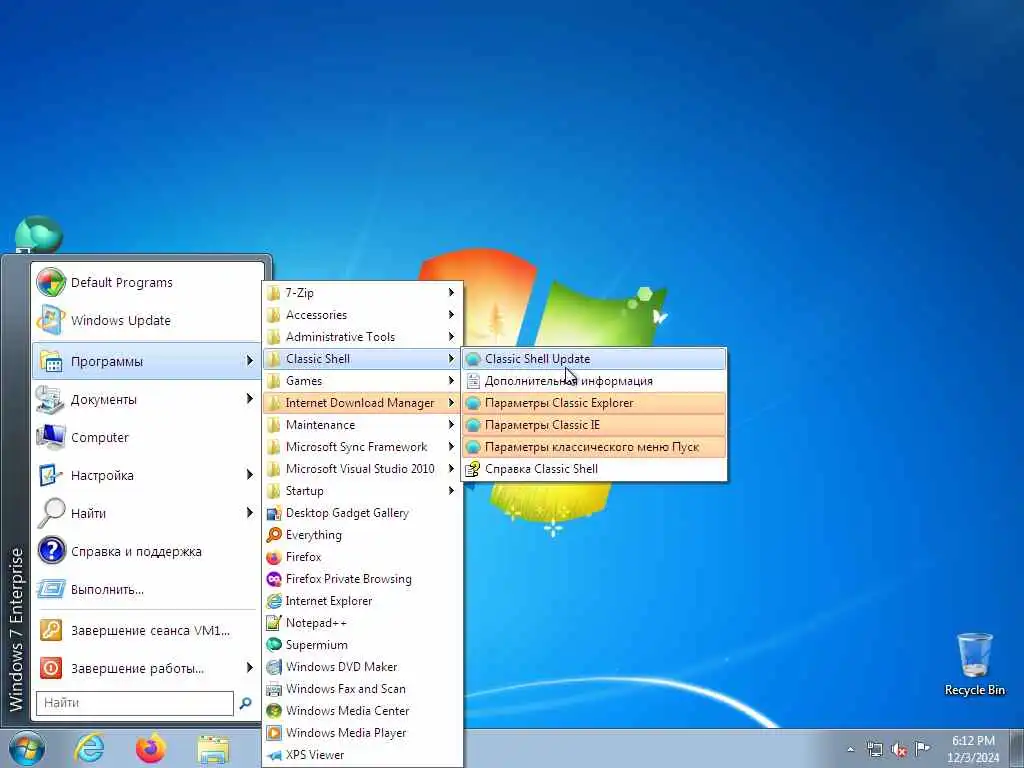Show hidden tray icons arrow

(x=850, y=750)
